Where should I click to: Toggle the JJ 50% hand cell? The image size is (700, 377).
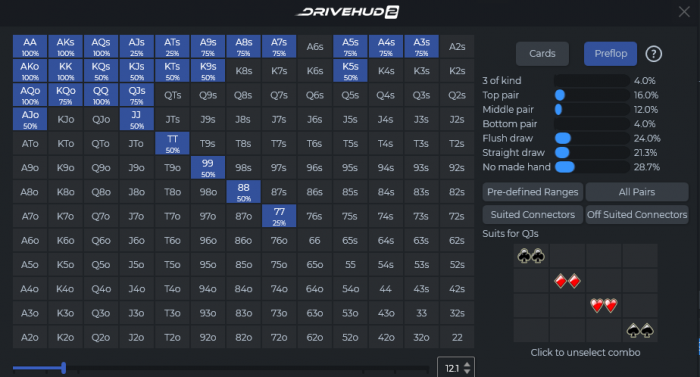point(137,119)
